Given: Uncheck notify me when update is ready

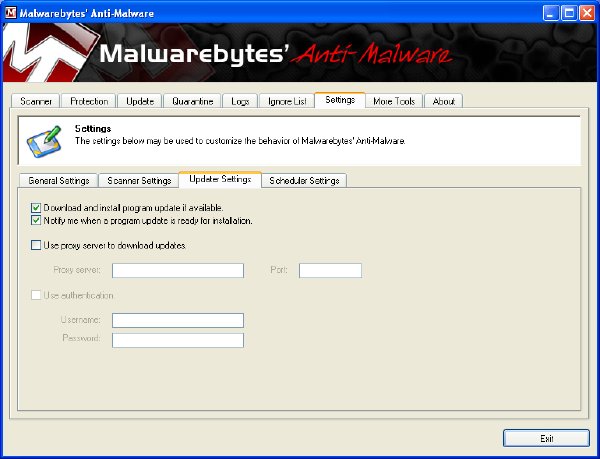Looking at the screenshot, I should coord(36,220).
